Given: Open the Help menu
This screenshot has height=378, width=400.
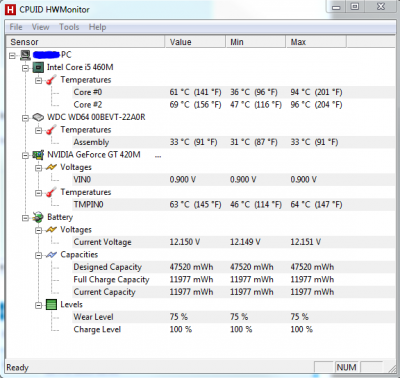Looking at the screenshot, I should (x=97, y=27).
